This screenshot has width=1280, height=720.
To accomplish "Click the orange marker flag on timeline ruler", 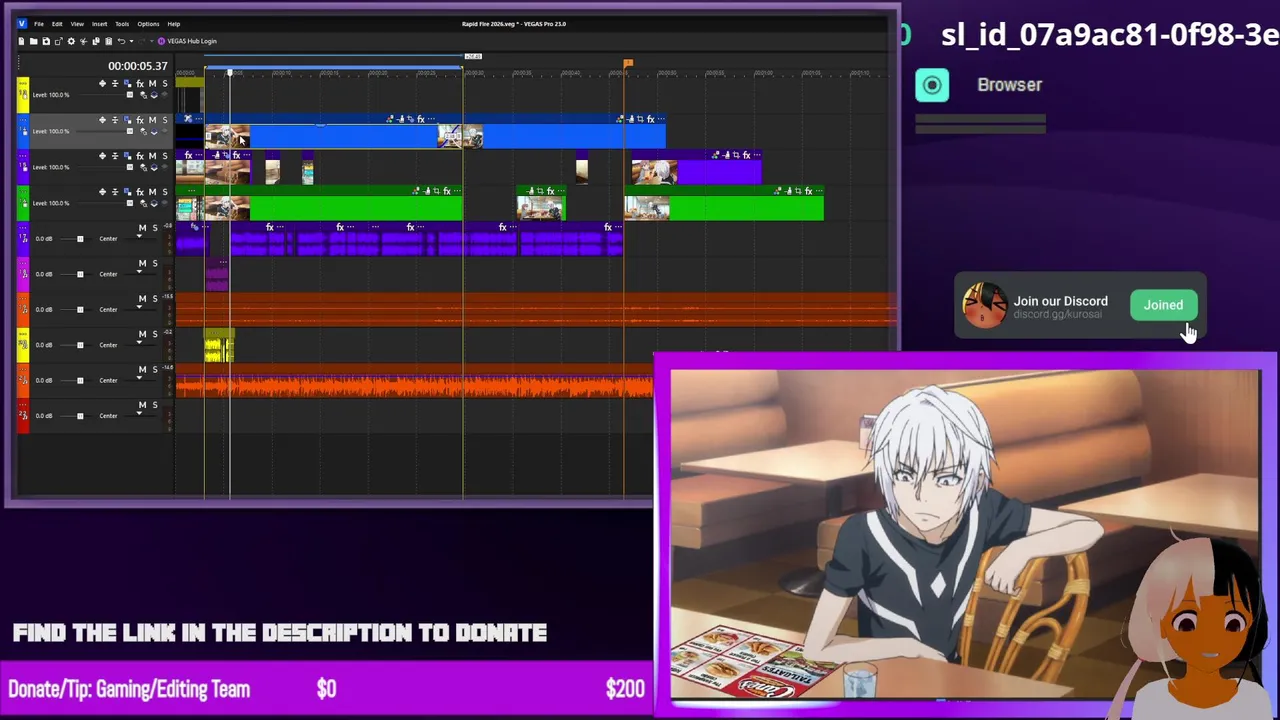I will pos(628,64).
